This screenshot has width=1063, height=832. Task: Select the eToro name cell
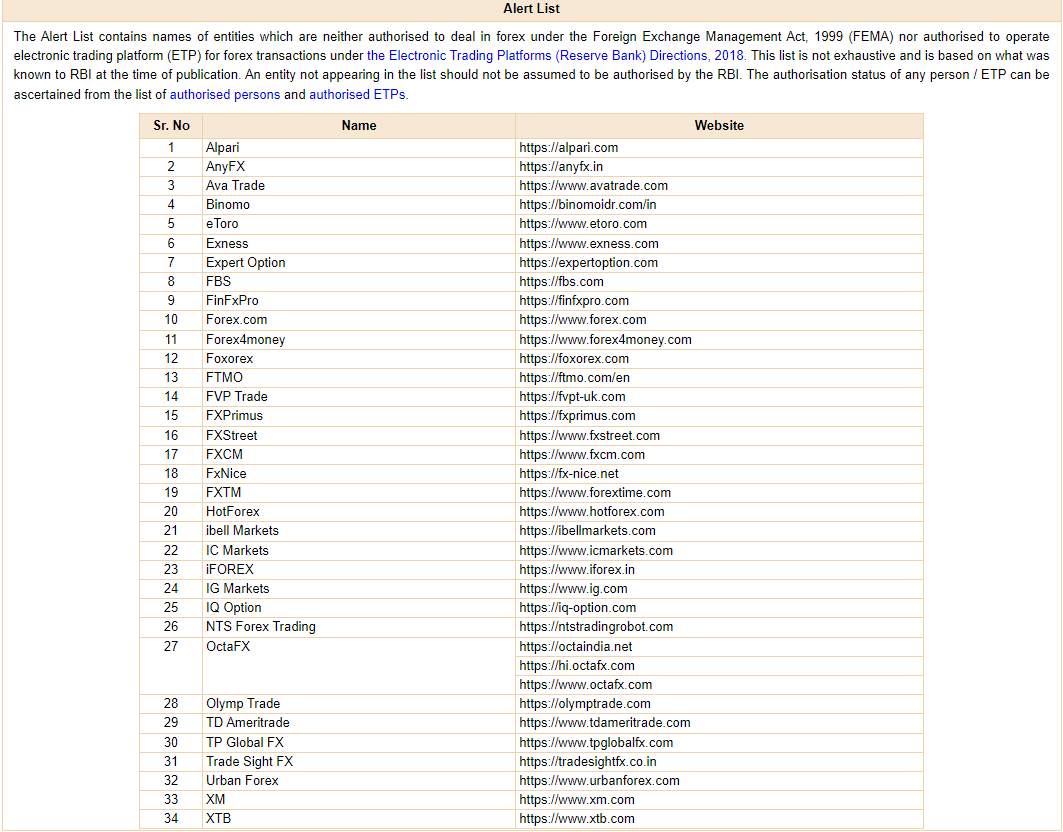coord(359,224)
